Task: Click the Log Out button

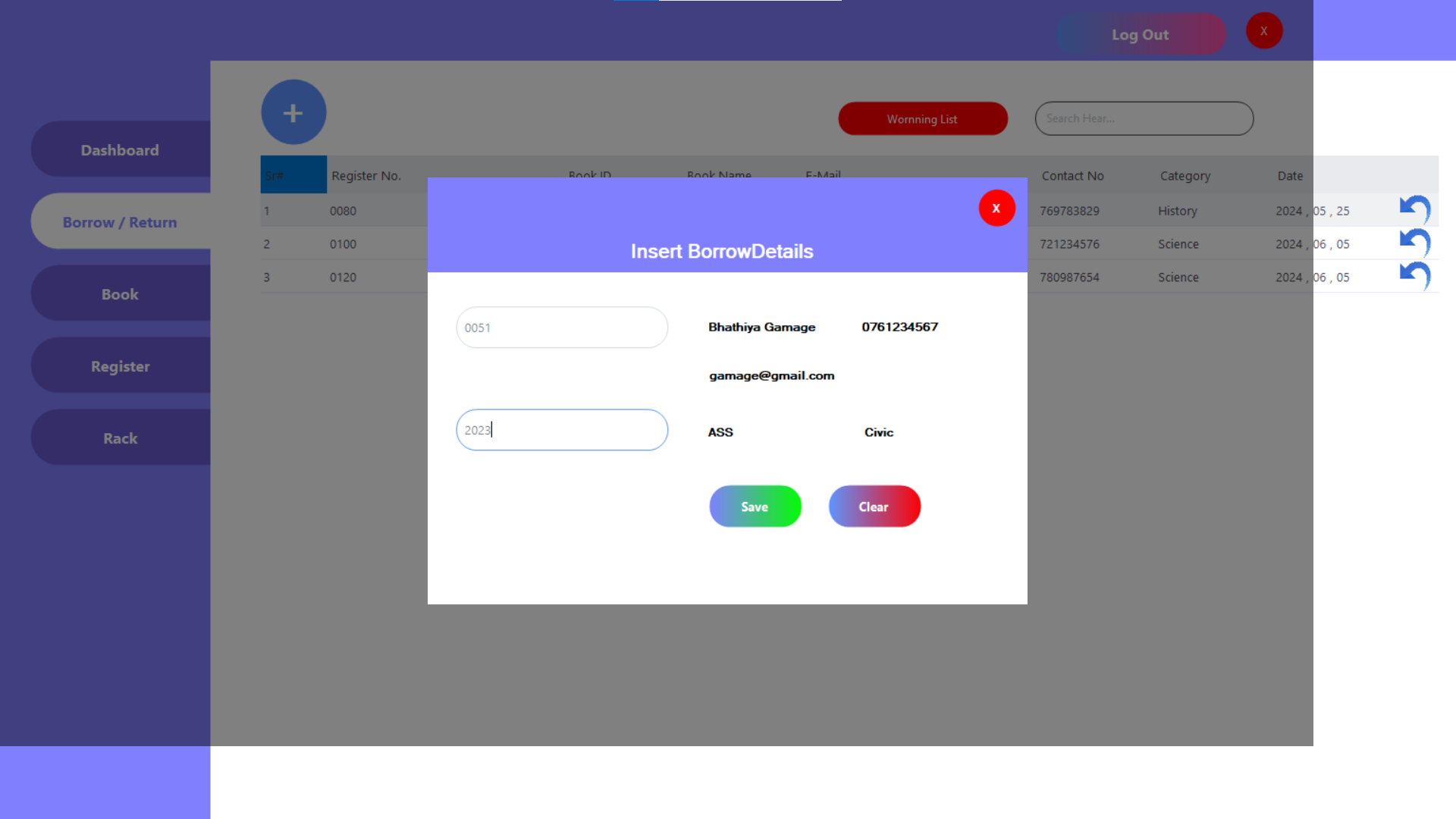Action: point(1140,35)
